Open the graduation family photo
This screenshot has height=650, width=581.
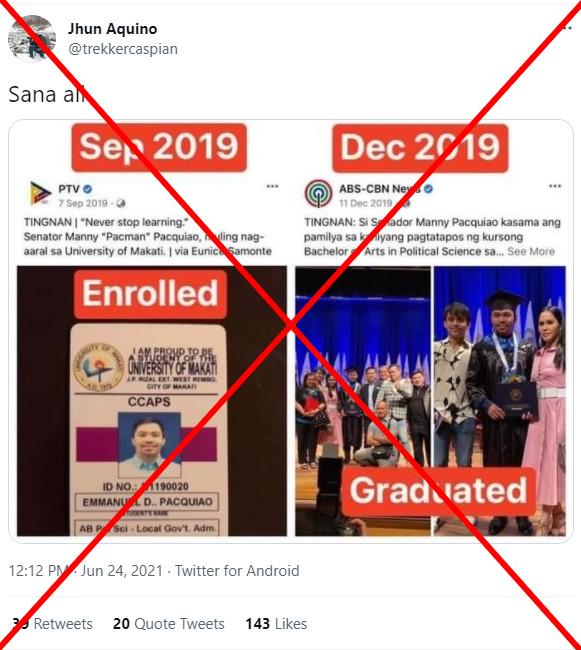(x=499, y=401)
